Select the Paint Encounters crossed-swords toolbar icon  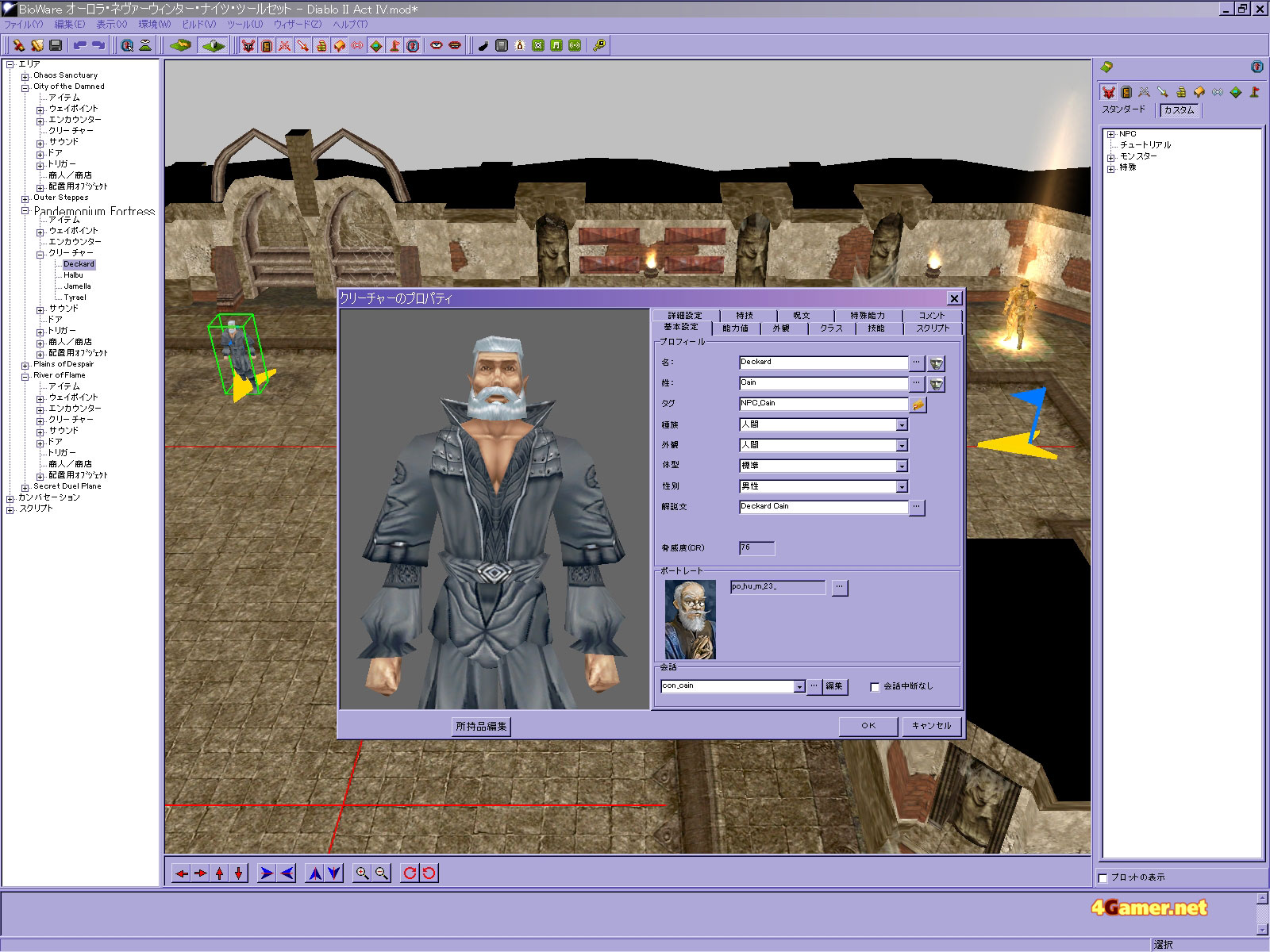pyautogui.click(x=285, y=45)
